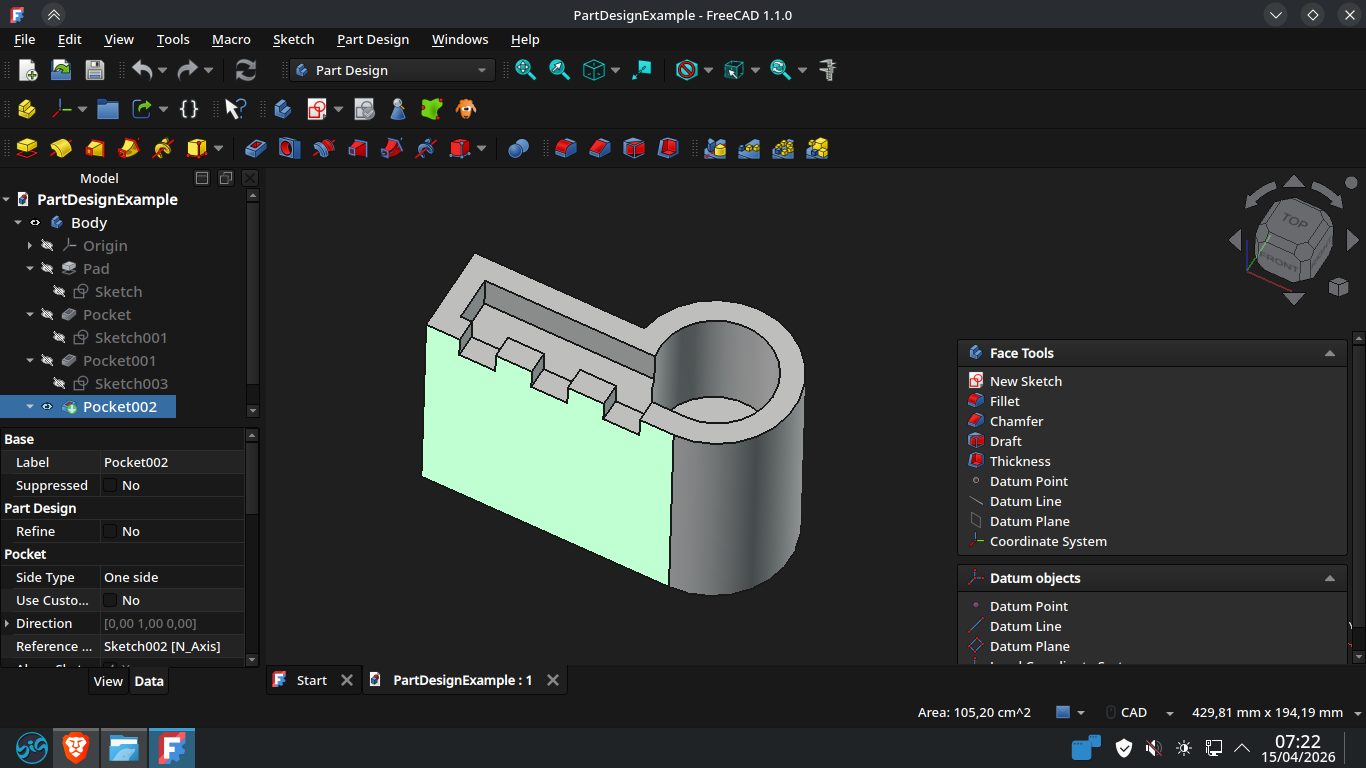Toggle visibility eye of Pocket002
This screenshot has width=1366, height=768.
click(47, 407)
